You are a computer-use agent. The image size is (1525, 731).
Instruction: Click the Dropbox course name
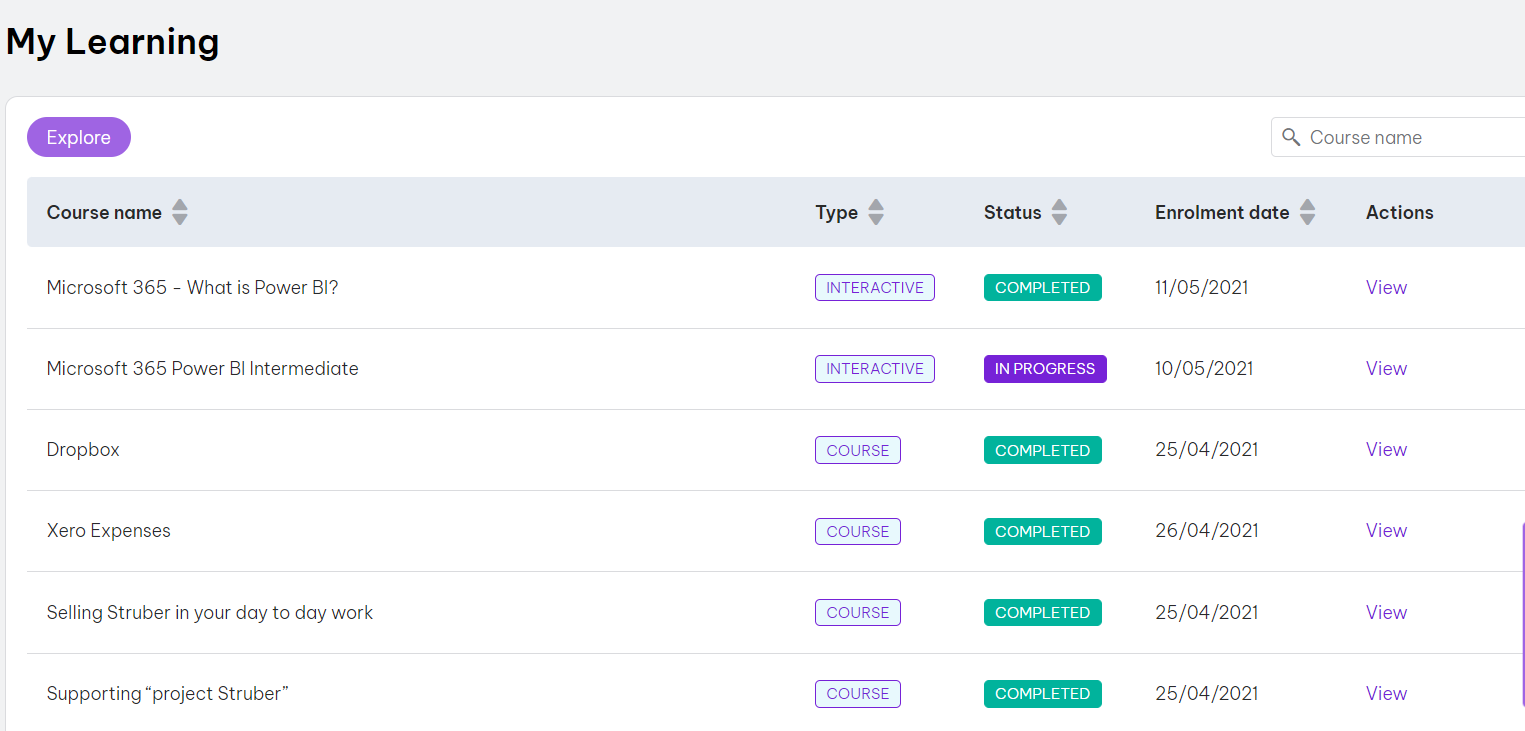click(83, 449)
